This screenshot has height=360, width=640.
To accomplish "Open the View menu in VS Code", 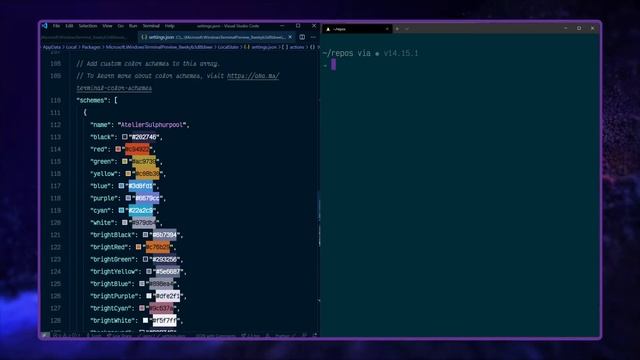I will coord(107,26).
